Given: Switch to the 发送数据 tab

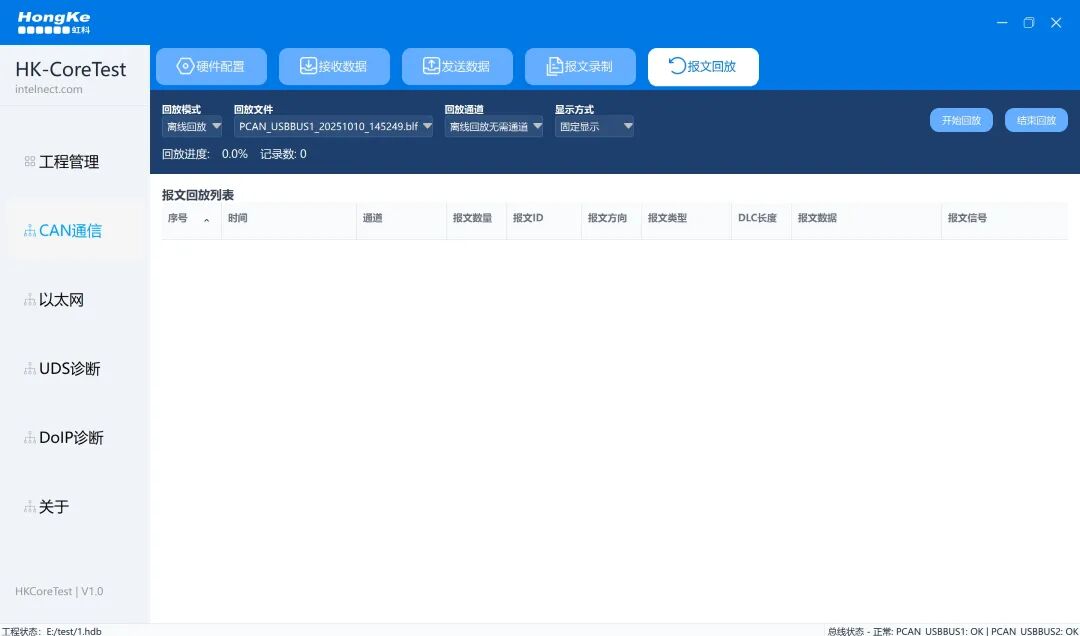Looking at the screenshot, I should point(457,67).
